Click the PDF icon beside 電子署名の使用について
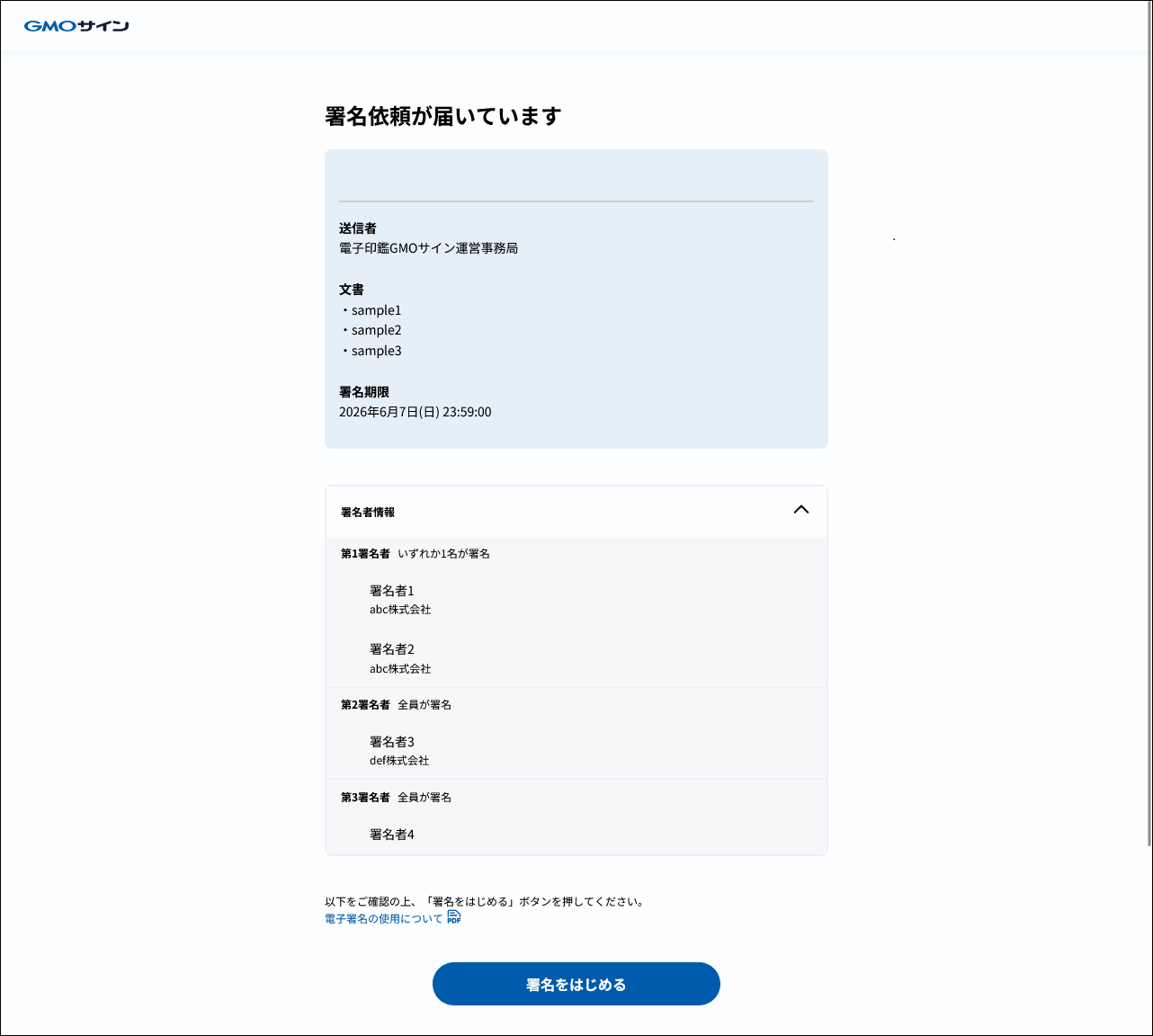 [454, 917]
